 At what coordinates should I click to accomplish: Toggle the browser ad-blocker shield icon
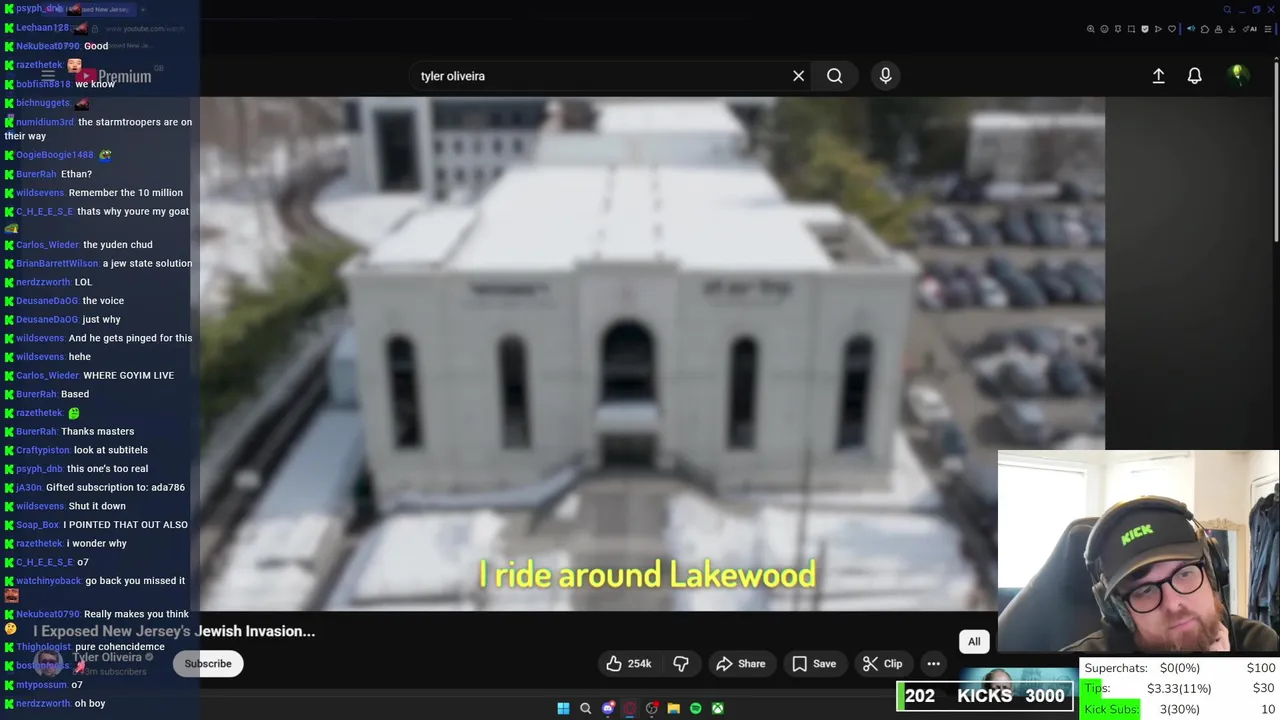click(1145, 29)
